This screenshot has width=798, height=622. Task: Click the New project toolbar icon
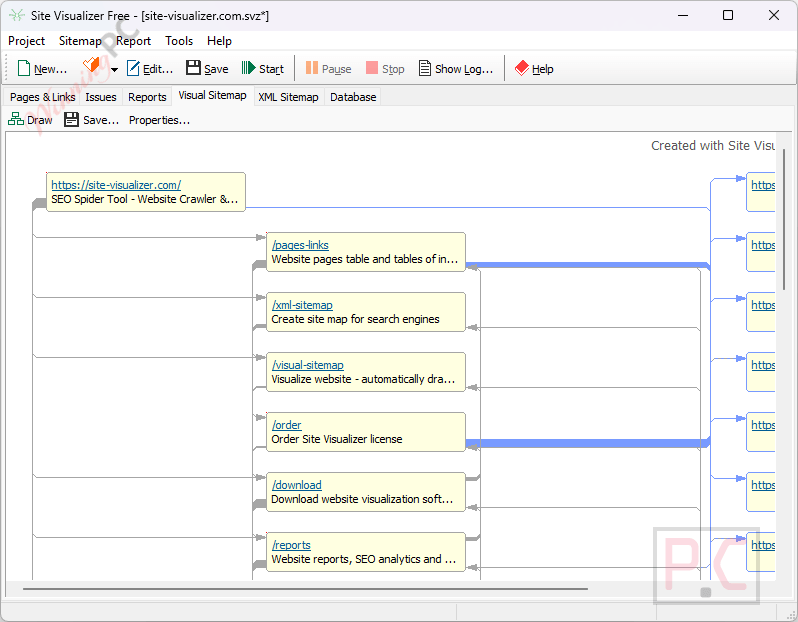click(x=23, y=68)
